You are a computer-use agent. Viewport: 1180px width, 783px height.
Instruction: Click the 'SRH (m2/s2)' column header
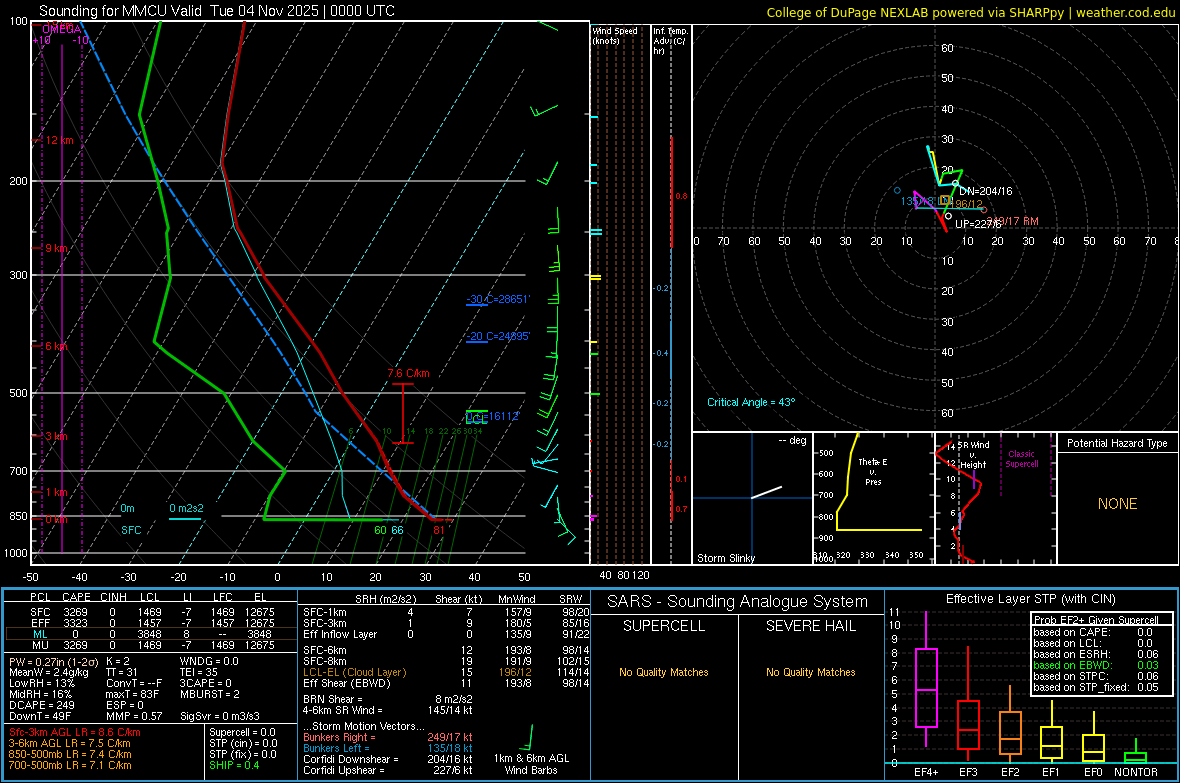click(385, 599)
